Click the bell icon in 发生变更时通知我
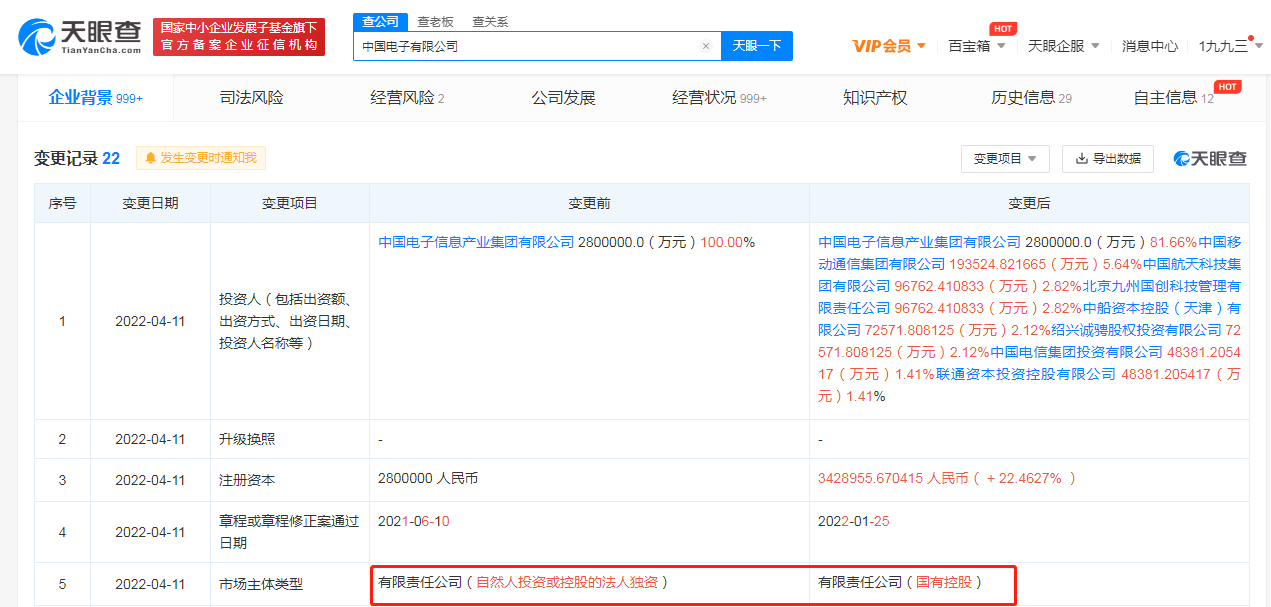 point(151,158)
